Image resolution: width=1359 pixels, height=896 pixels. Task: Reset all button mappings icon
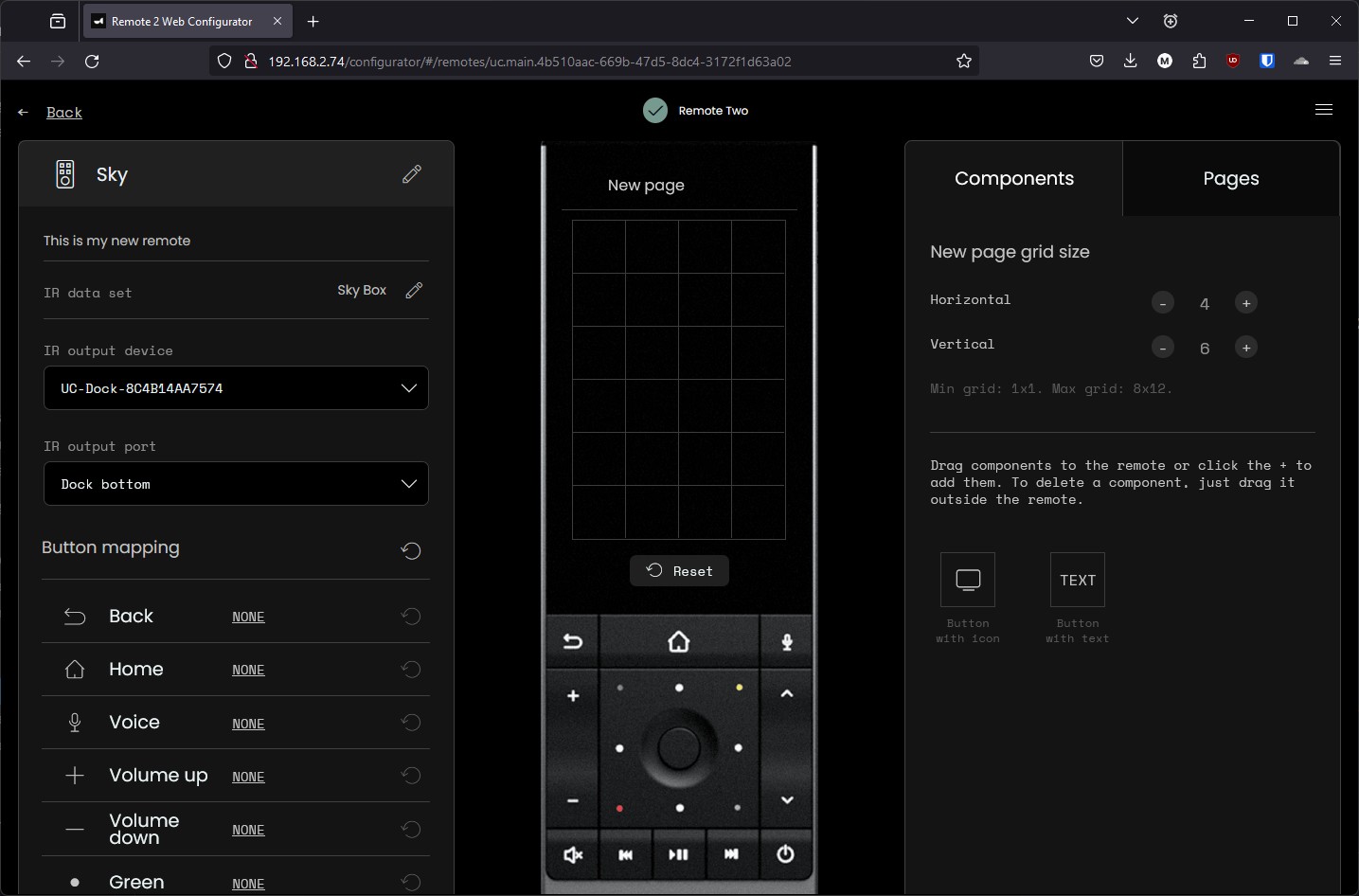411,550
